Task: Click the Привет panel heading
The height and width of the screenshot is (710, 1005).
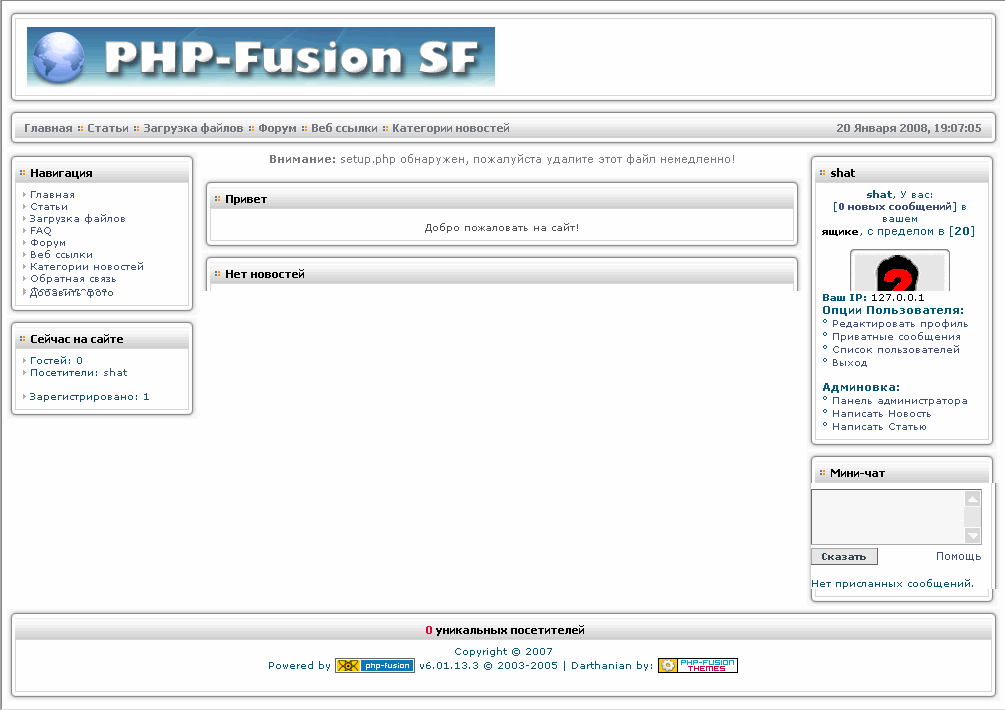Action: (246, 199)
